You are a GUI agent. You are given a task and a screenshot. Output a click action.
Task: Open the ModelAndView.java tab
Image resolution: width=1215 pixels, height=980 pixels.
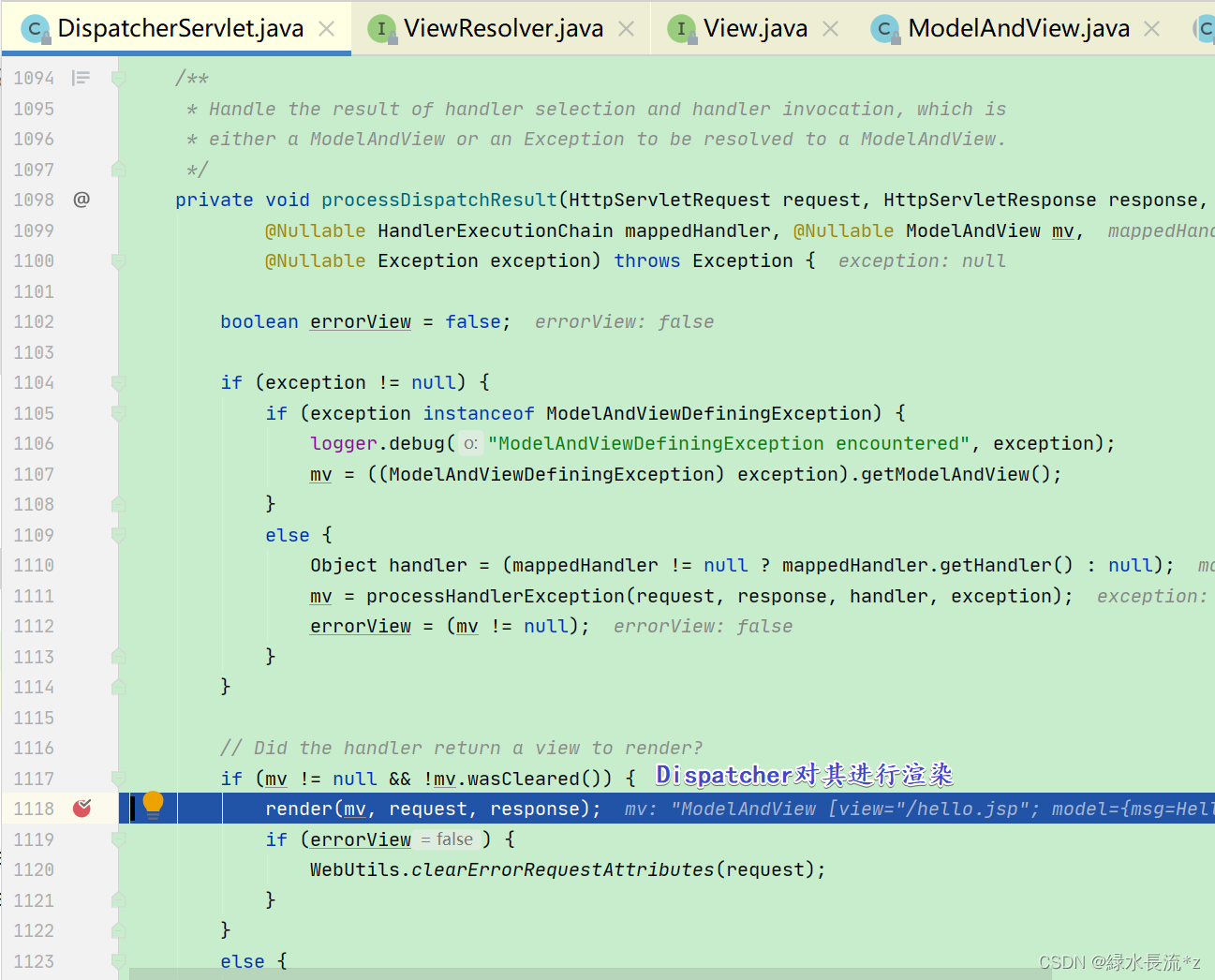tap(1017, 28)
